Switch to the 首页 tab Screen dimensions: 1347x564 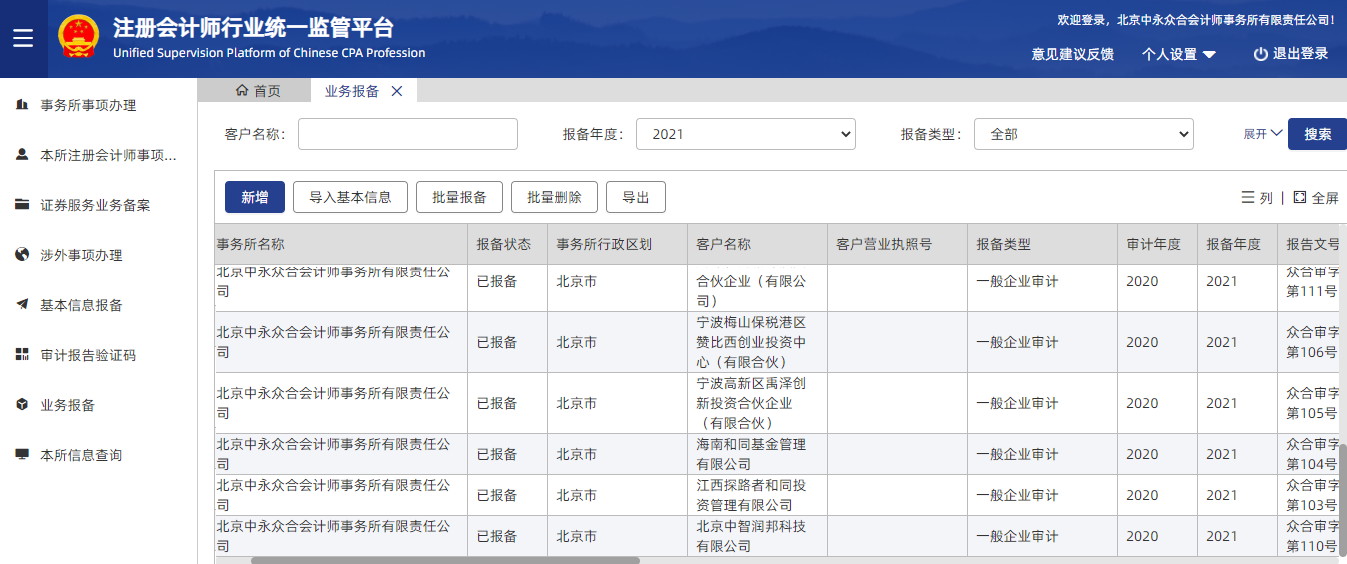pyautogui.click(x=257, y=91)
